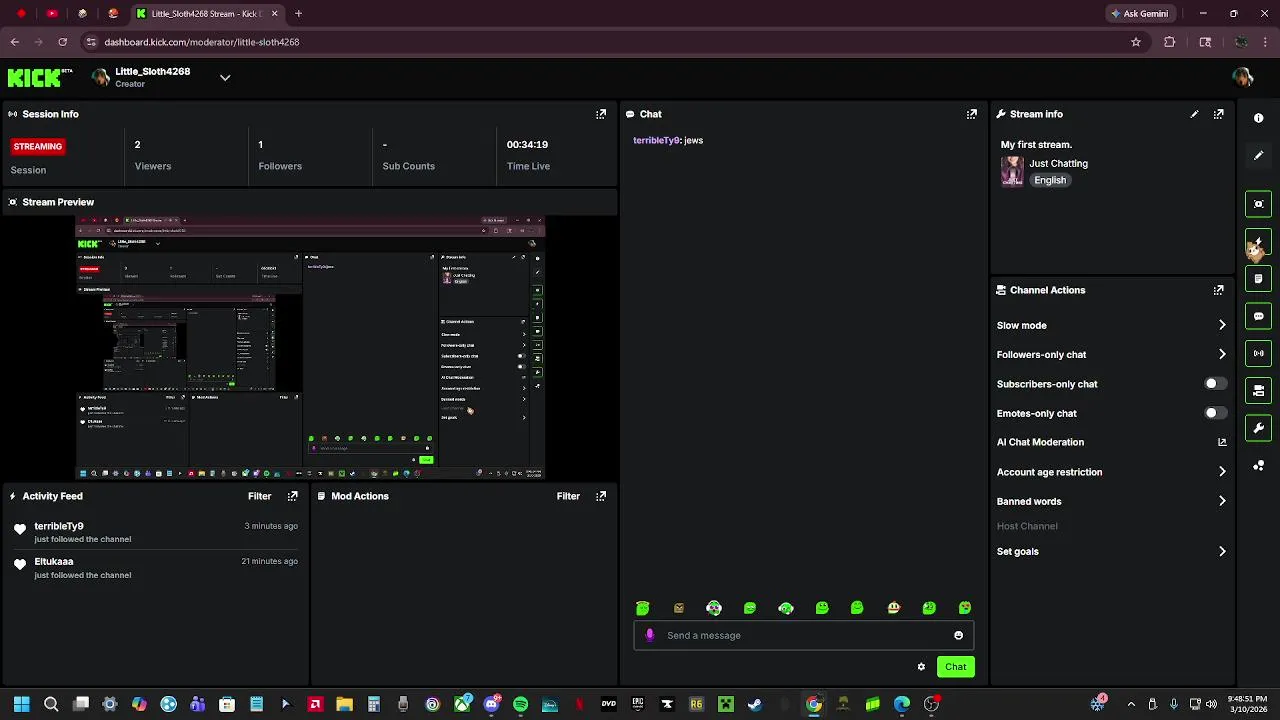
Task: Click the three-dots cluster icon at sidebar bottom
Action: coord(1258,466)
